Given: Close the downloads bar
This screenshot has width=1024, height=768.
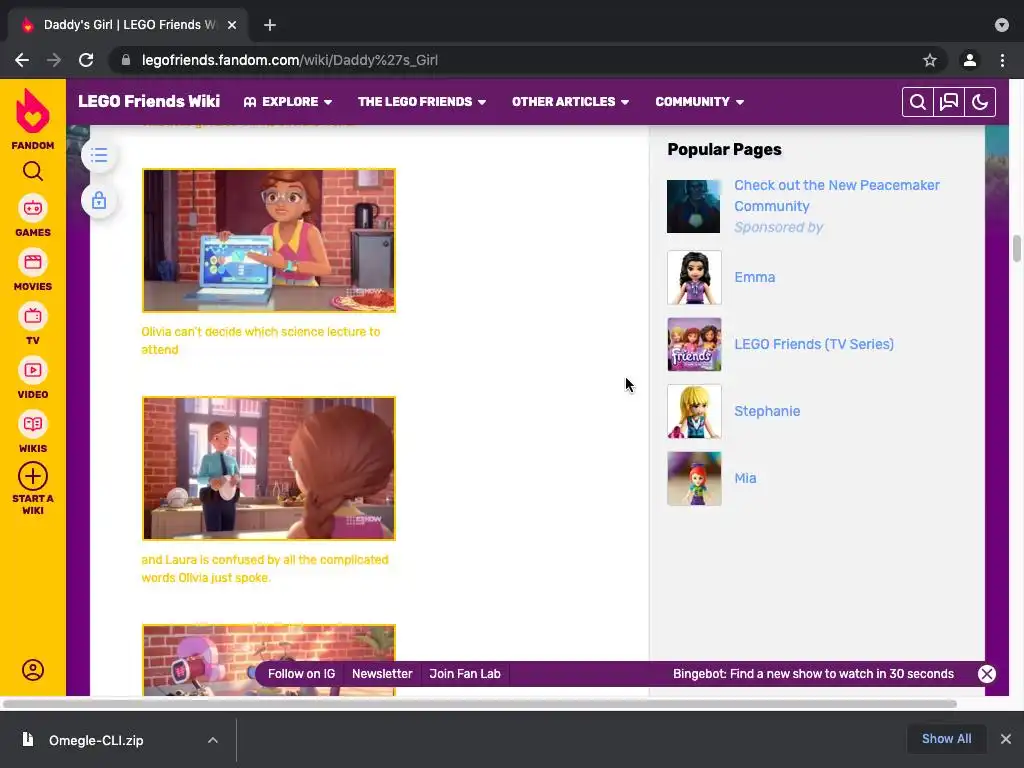Looking at the screenshot, I should tap(1006, 739).
